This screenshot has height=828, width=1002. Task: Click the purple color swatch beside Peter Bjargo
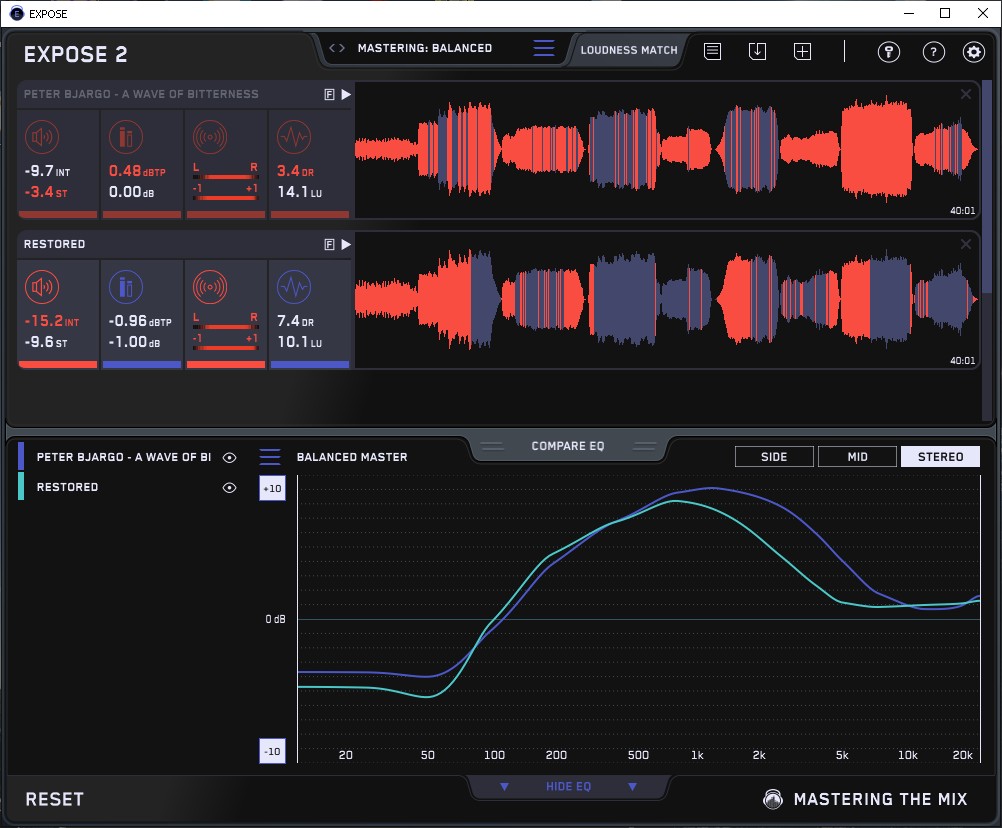(x=21, y=457)
